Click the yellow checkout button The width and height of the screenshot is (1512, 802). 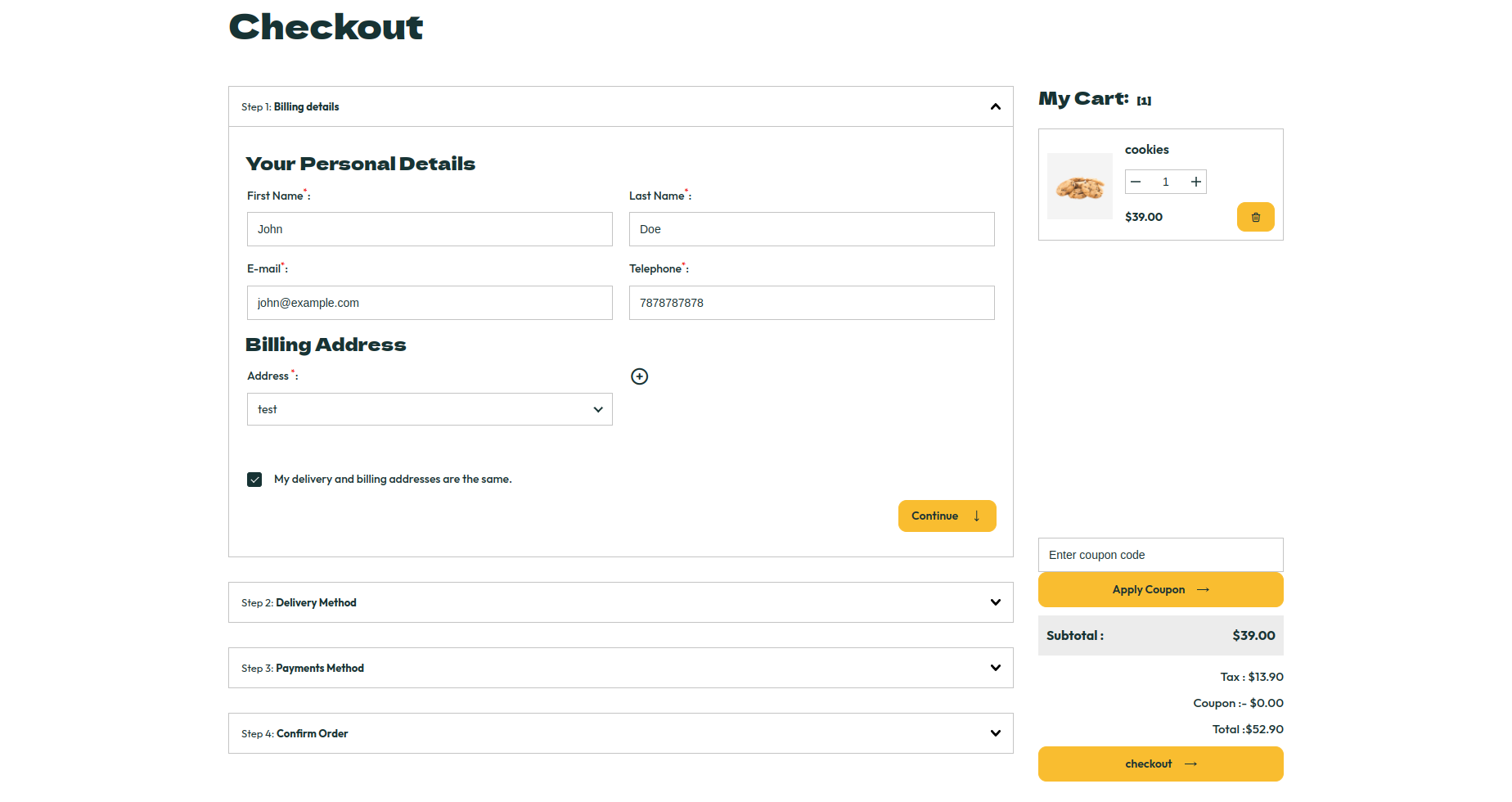point(1160,764)
